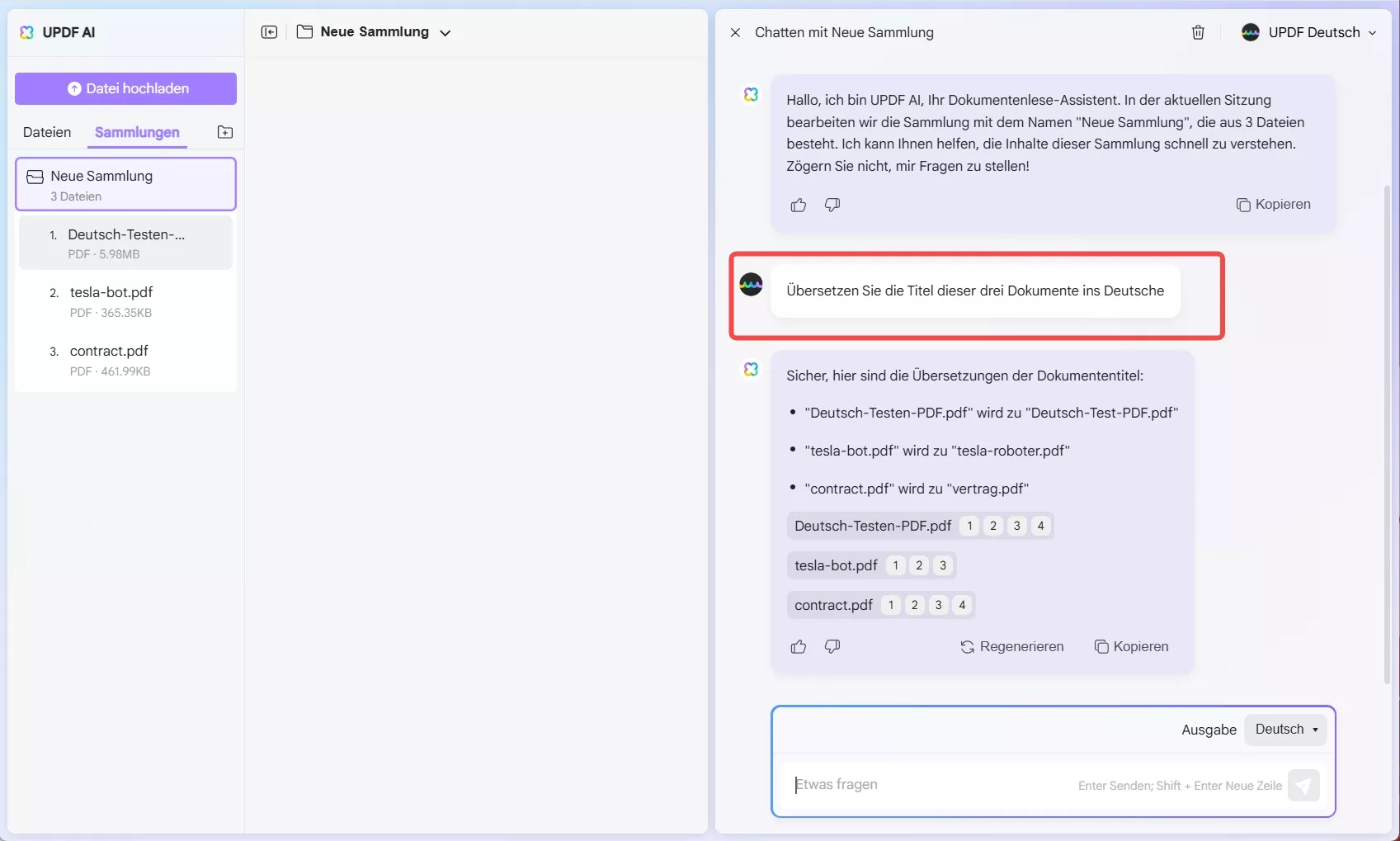Change the Ausgabe language via Deutsch dropdown
Screen dimensions: 1400x841
(1285, 729)
